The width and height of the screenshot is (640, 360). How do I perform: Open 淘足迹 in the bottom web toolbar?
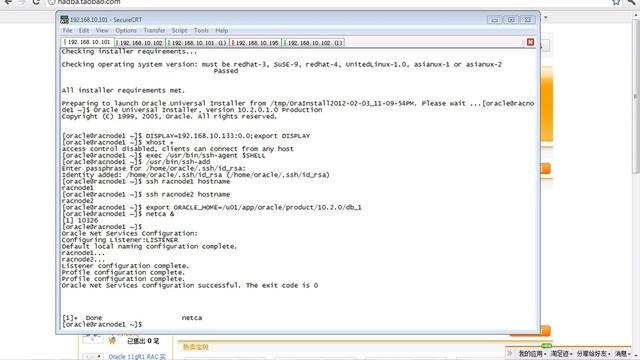561,353
